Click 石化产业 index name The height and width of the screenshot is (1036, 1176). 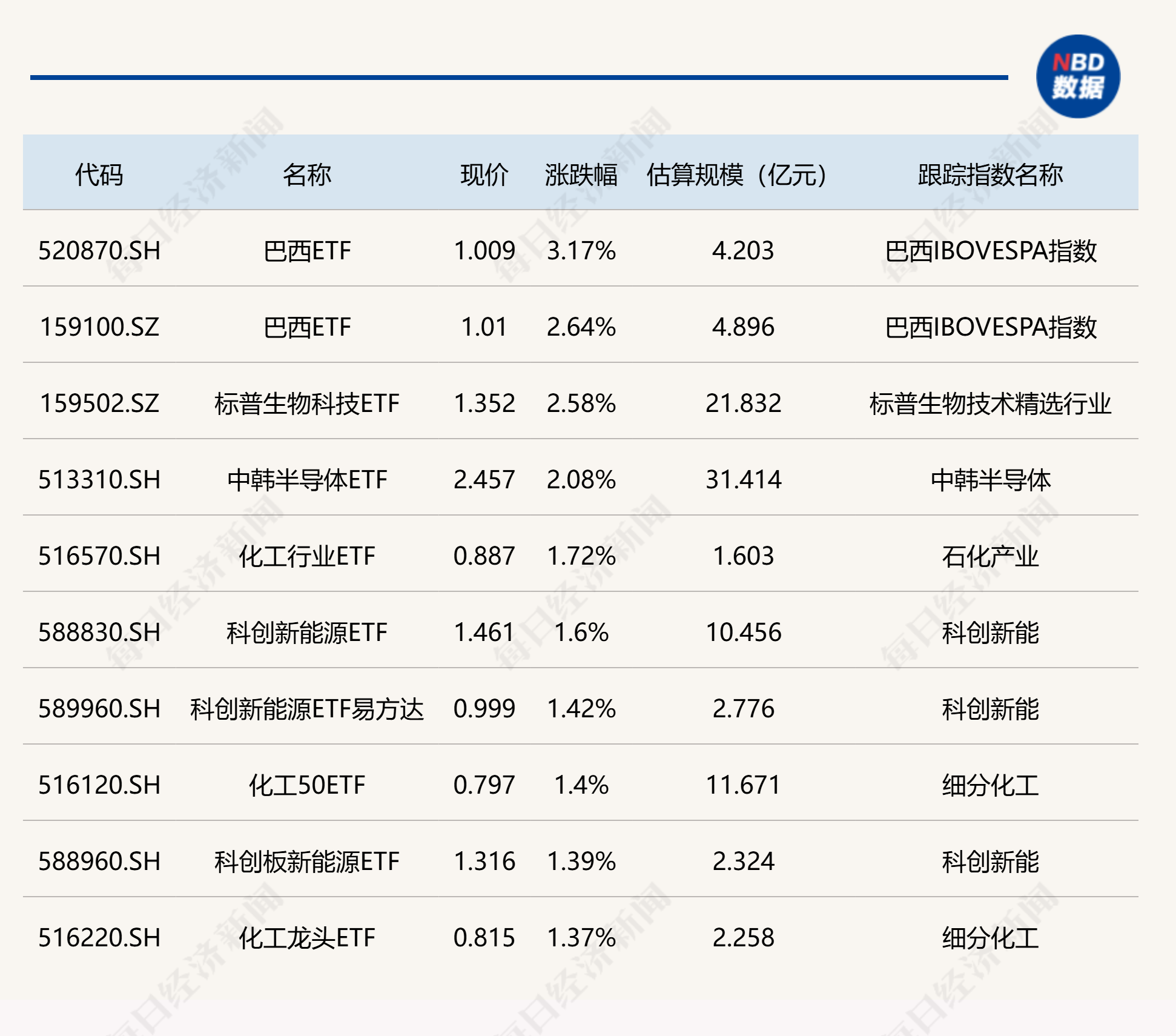[990, 556]
